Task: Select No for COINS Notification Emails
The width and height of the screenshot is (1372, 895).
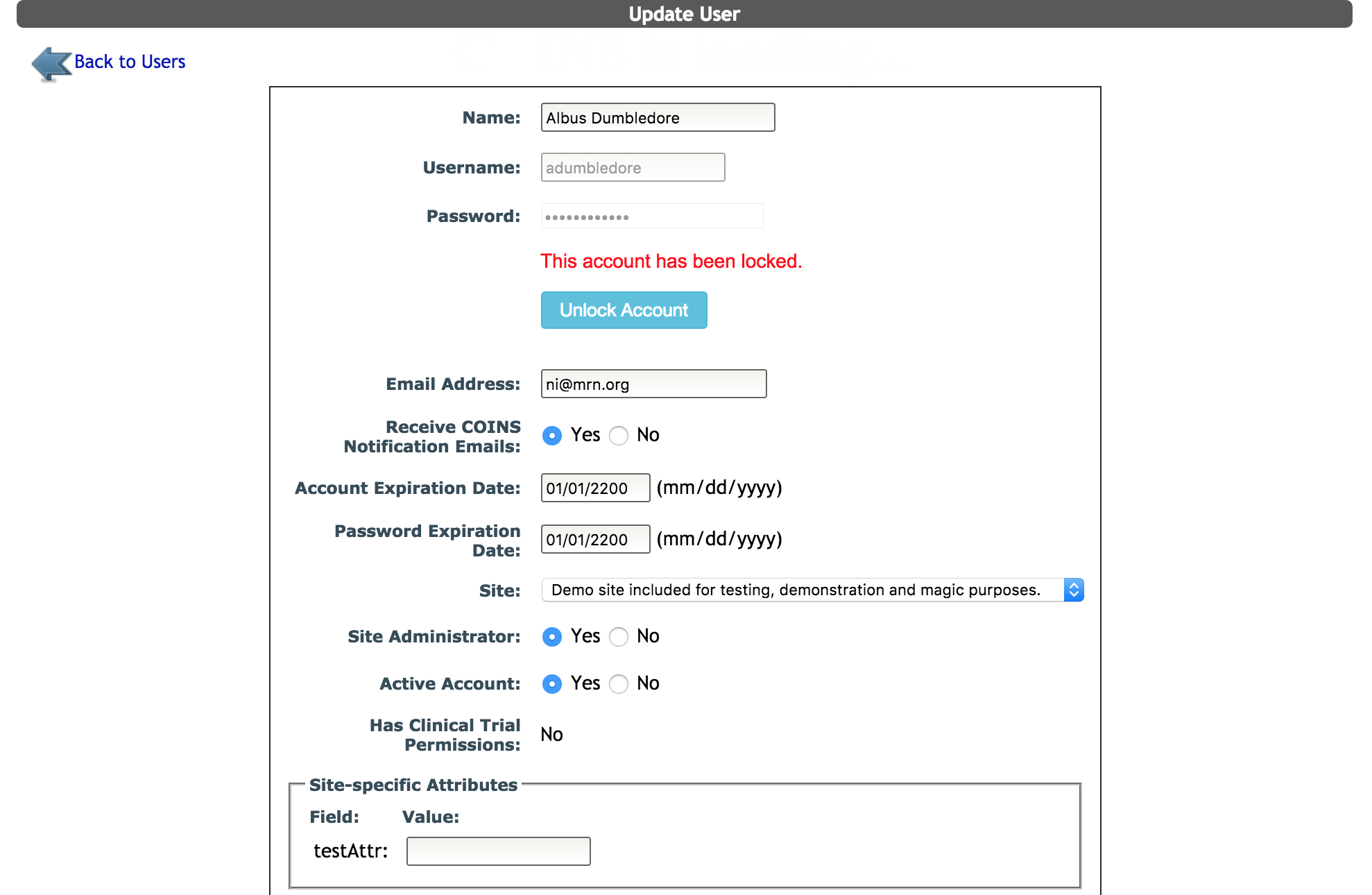Action: click(x=619, y=435)
